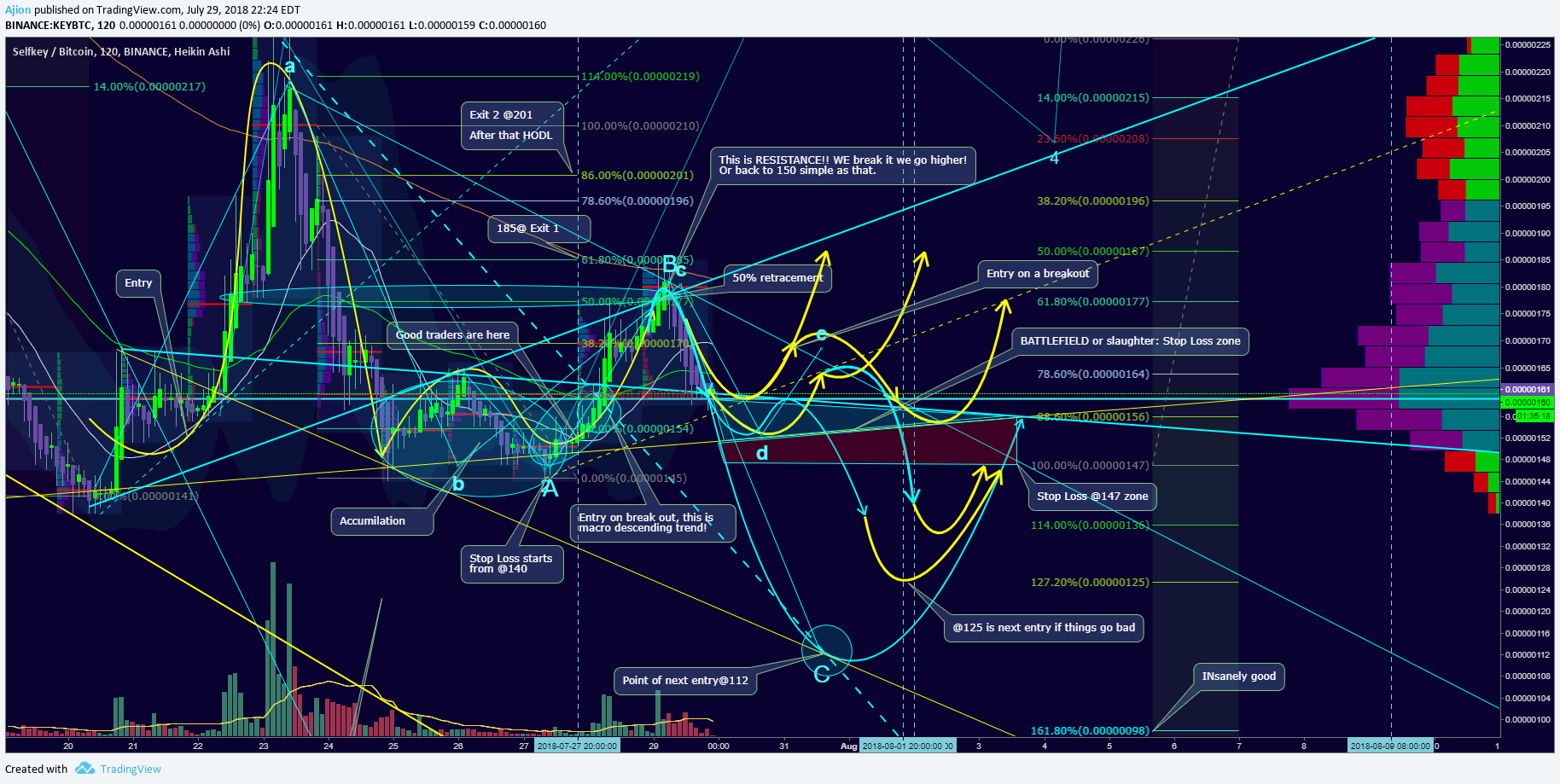Click the wave label 'a' at the peak
The image size is (1560, 784).
290,67
